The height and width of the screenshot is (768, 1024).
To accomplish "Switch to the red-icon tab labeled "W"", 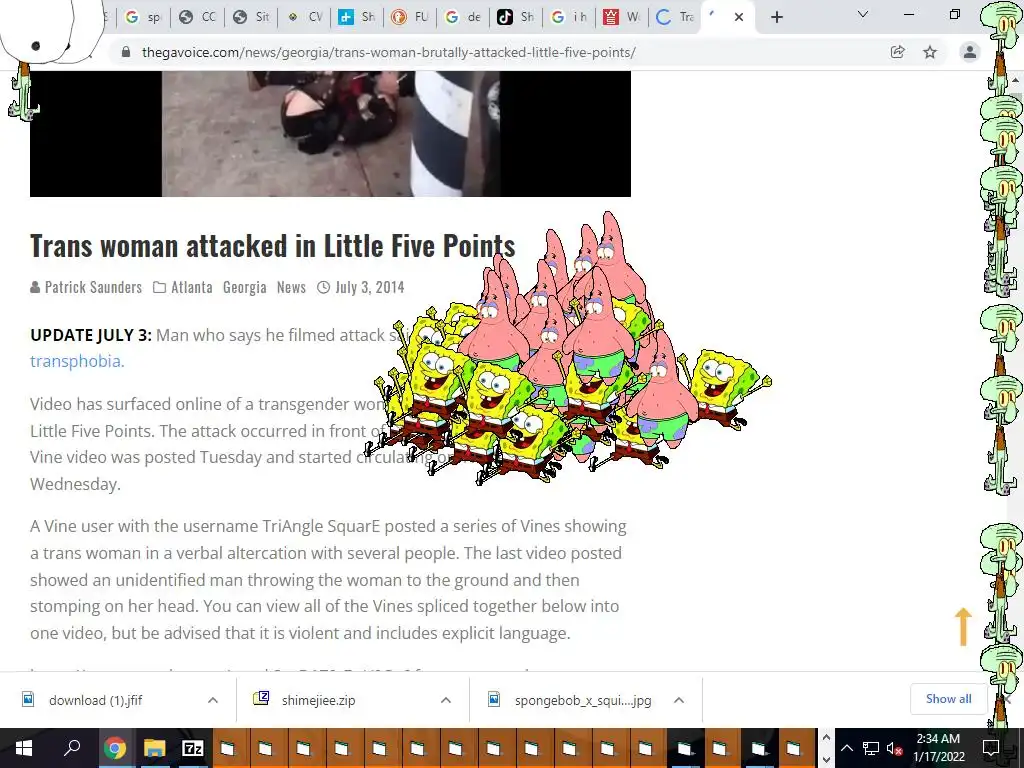I will click(622, 17).
